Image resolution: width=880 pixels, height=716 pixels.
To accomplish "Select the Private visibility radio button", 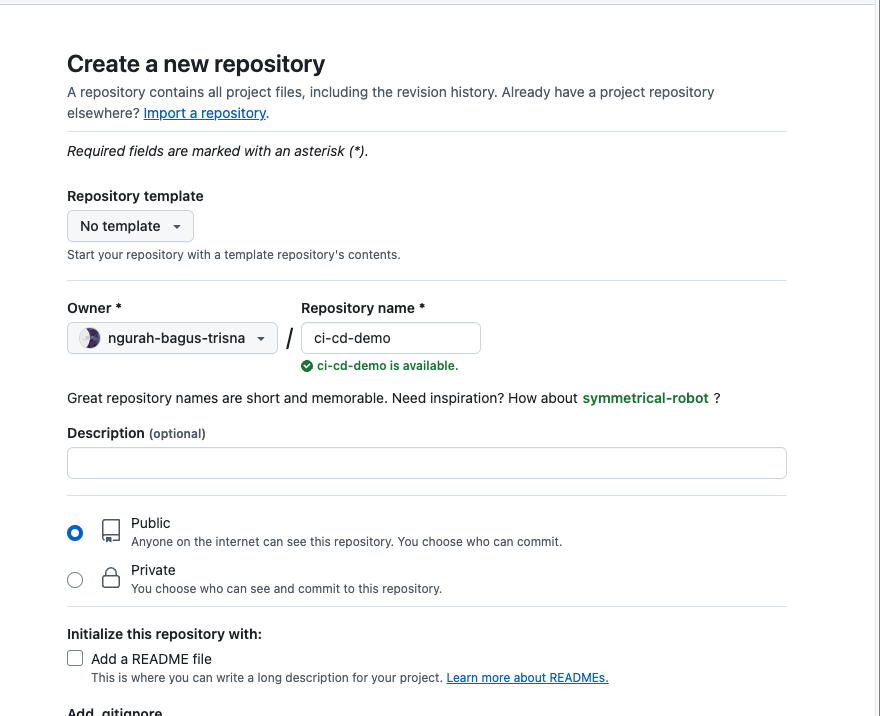I will click(75, 580).
